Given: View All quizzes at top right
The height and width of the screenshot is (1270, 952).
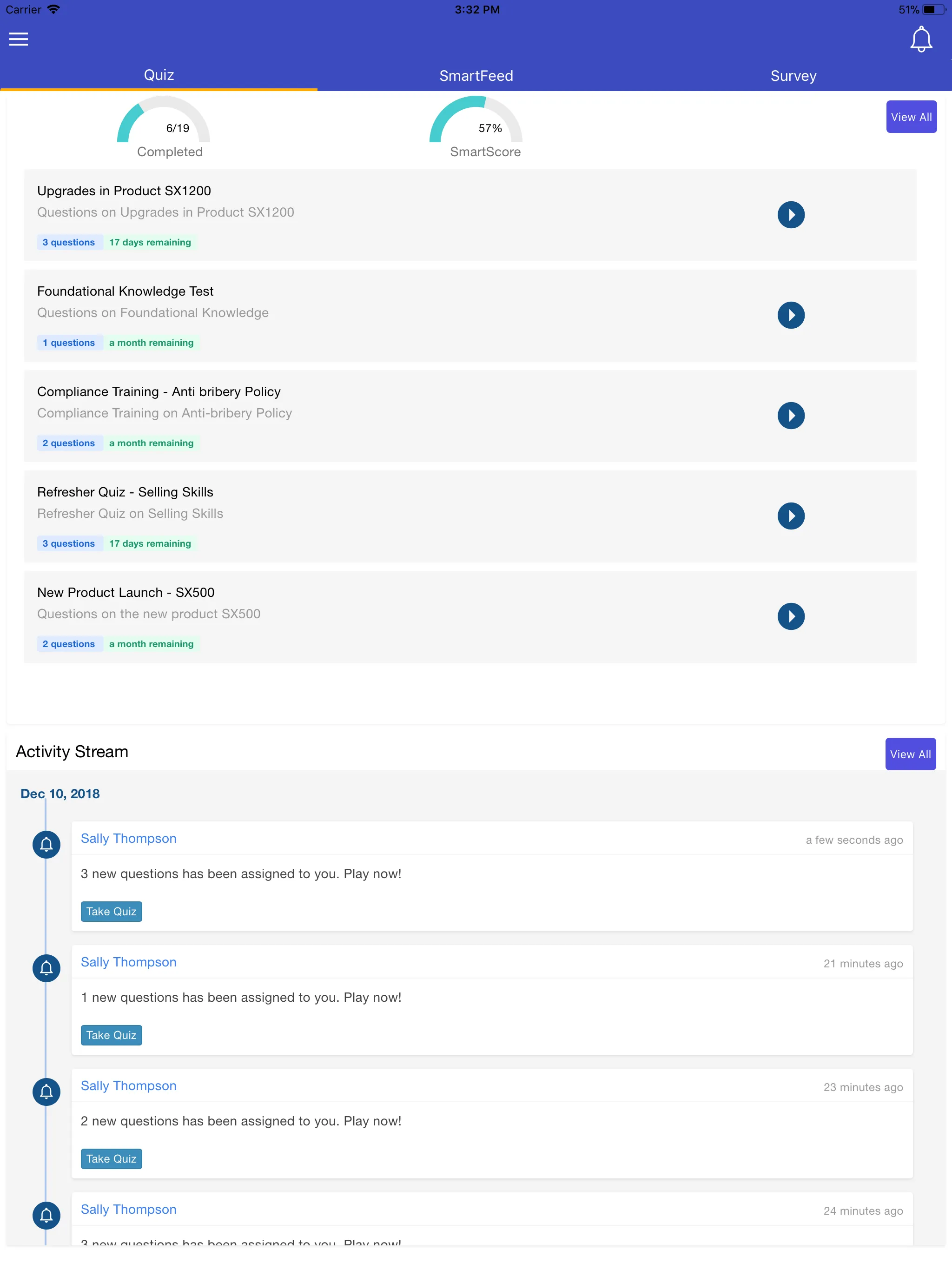Looking at the screenshot, I should click(911, 117).
